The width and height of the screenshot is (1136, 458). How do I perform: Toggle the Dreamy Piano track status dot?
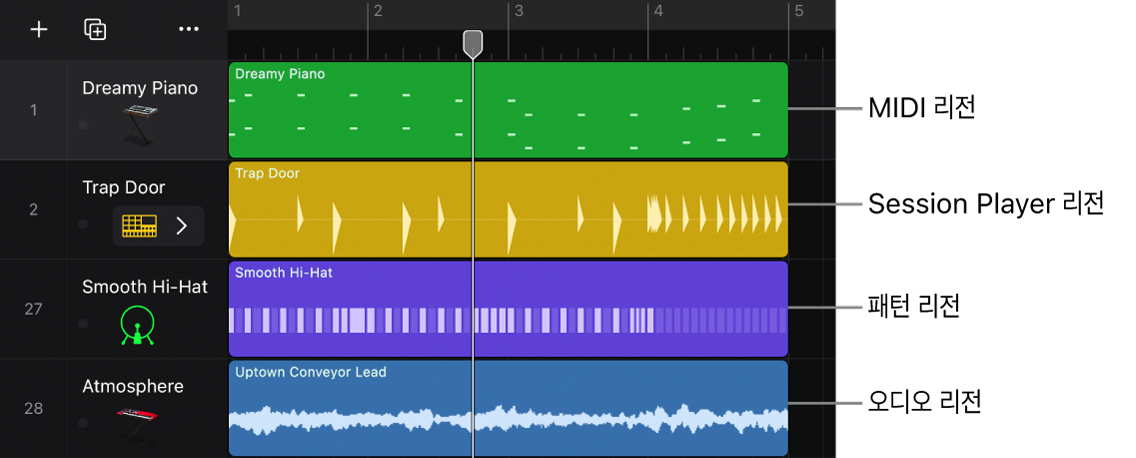click(83, 125)
